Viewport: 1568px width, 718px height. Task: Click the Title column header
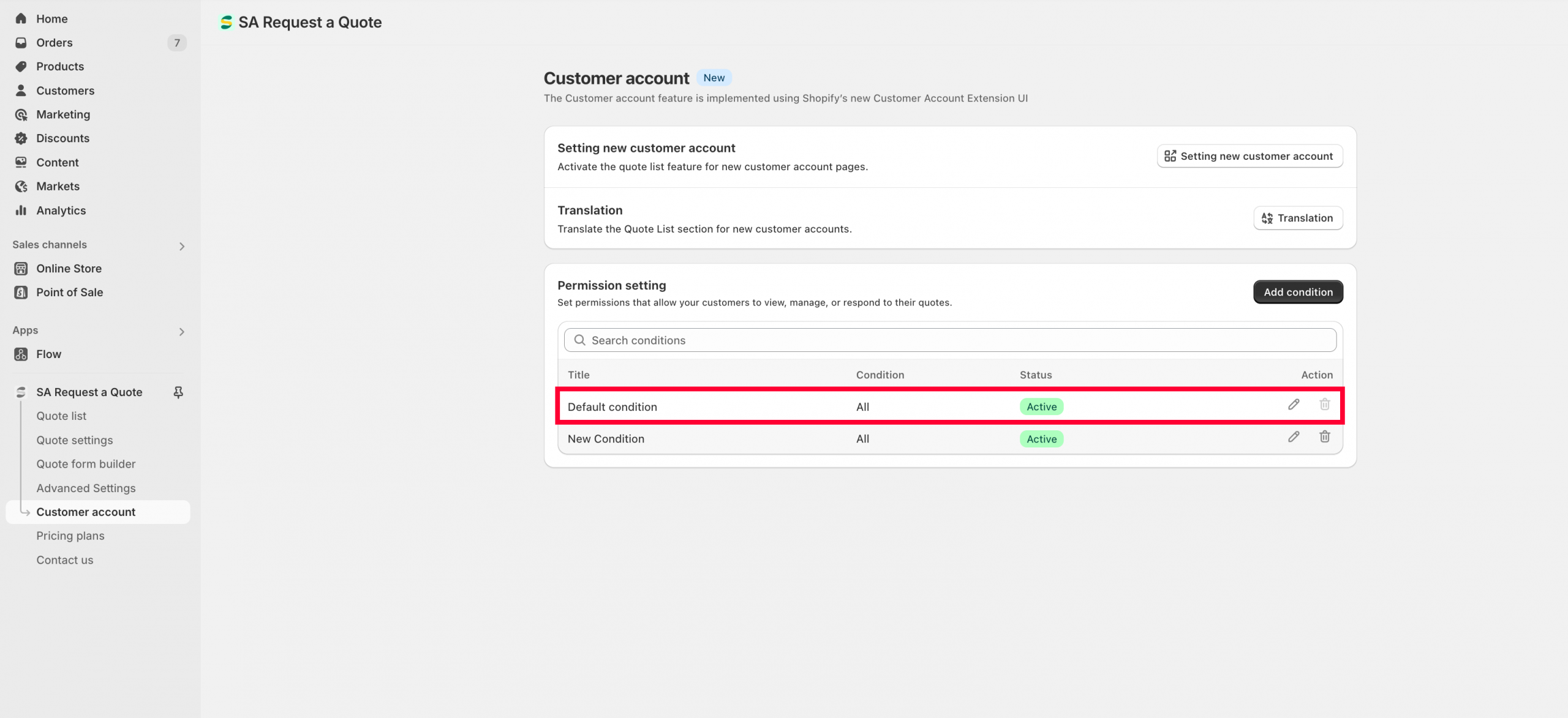[x=578, y=375]
